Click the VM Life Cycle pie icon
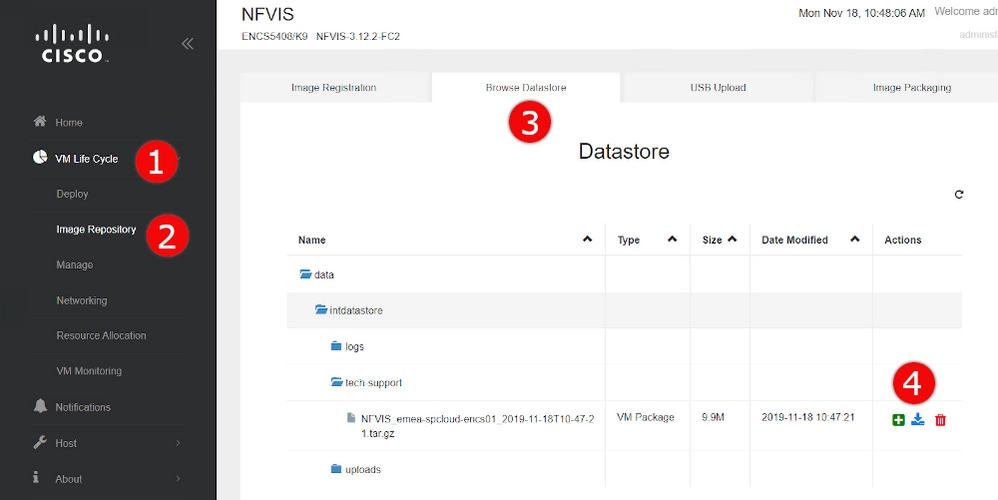 tap(40, 157)
